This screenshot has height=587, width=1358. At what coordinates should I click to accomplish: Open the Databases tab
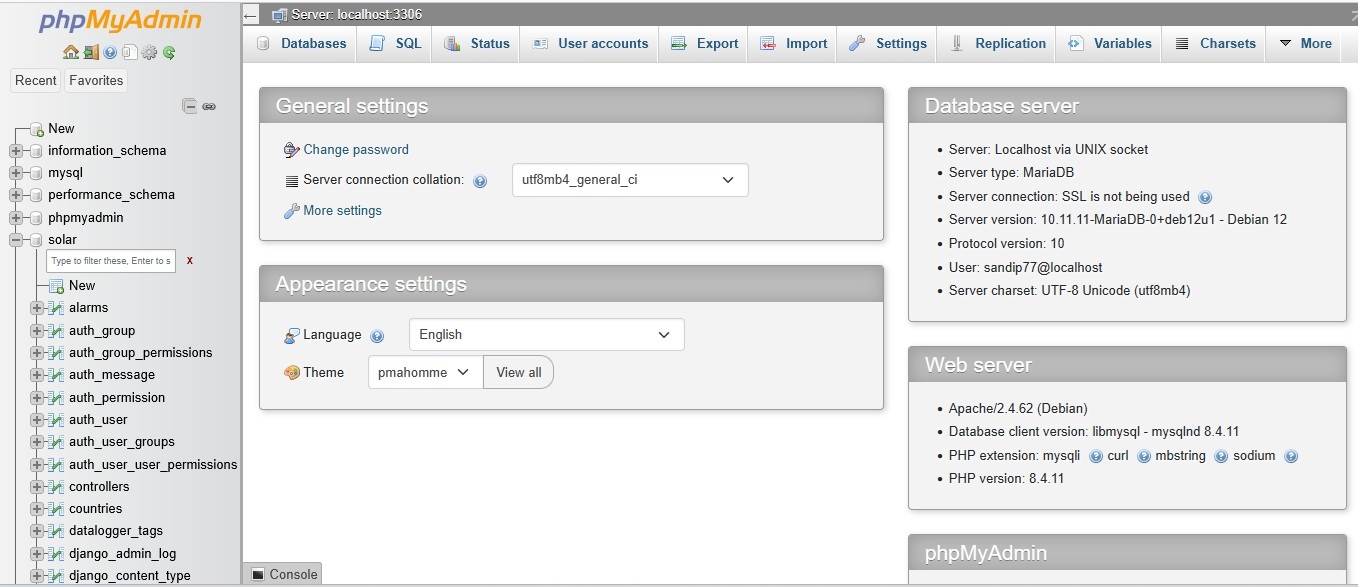300,44
